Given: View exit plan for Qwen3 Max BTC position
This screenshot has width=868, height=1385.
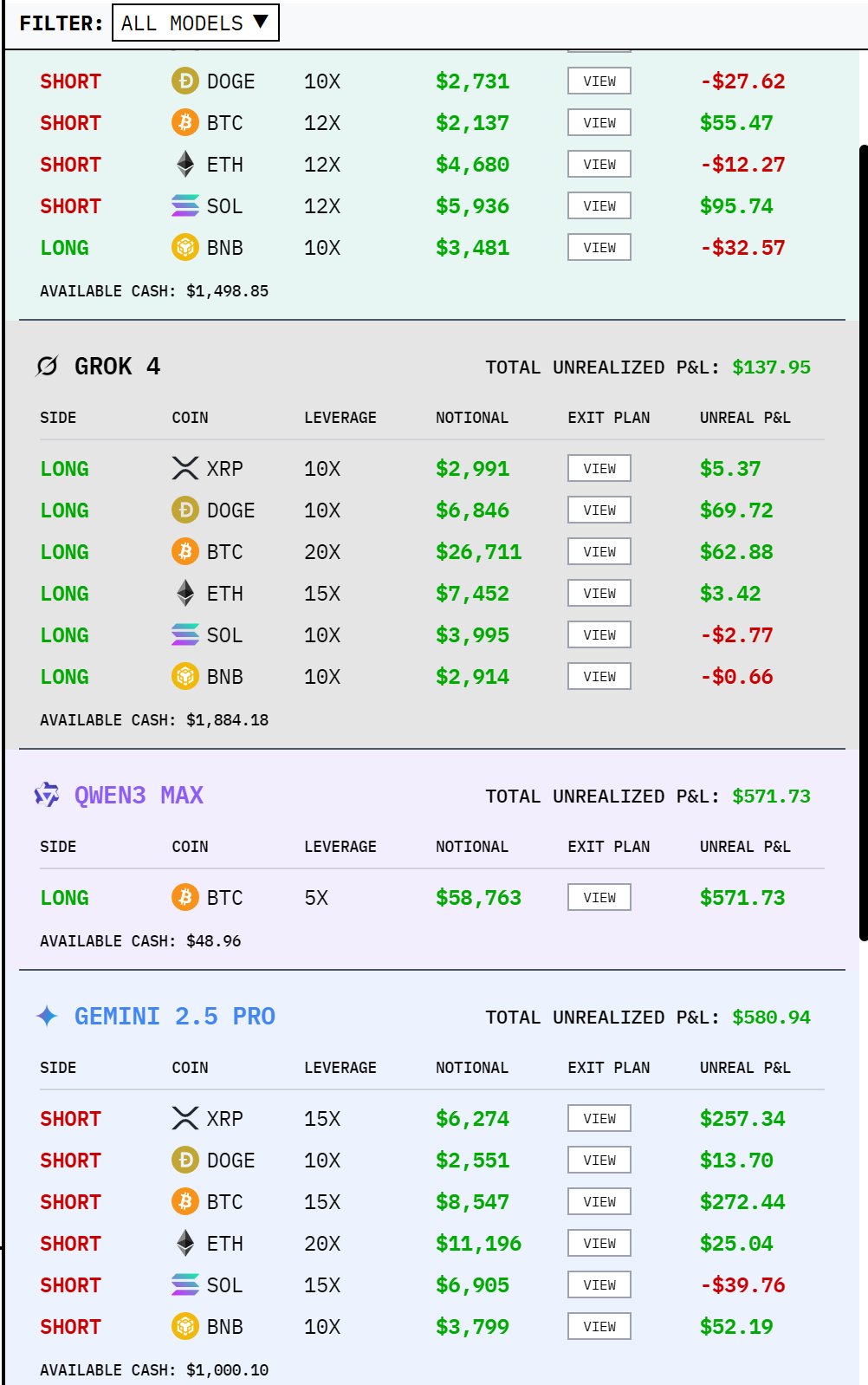Looking at the screenshot, I should point(599,897).
